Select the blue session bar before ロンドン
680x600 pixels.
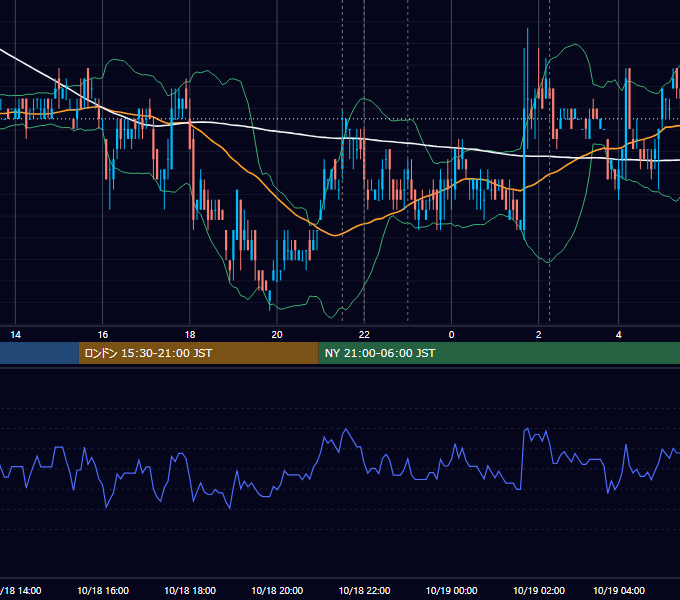39,353
